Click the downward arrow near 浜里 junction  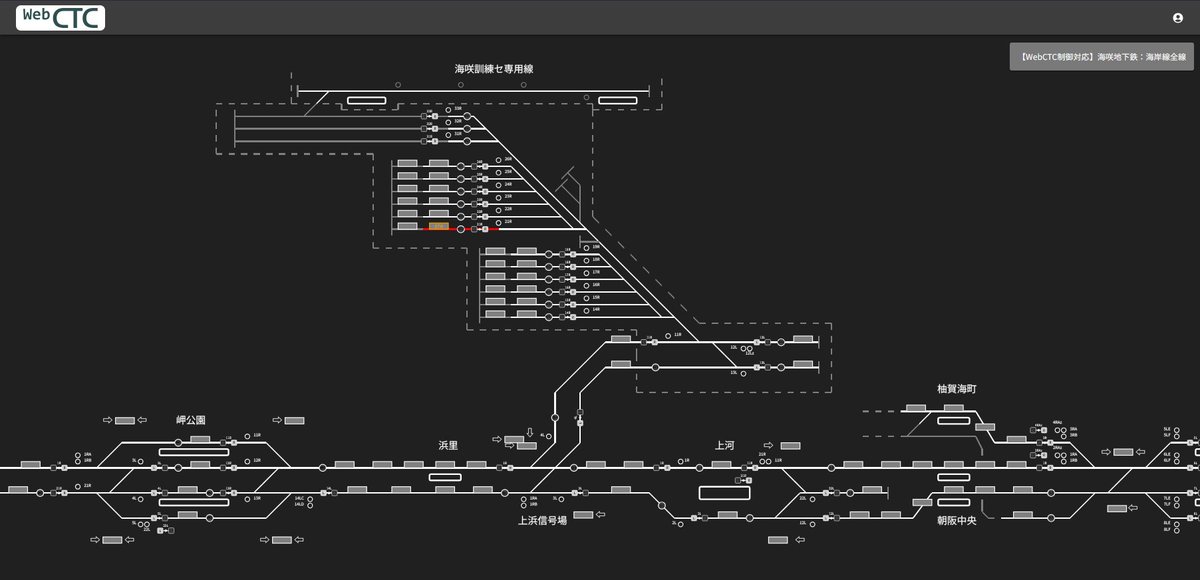click(x=530, y=431)
